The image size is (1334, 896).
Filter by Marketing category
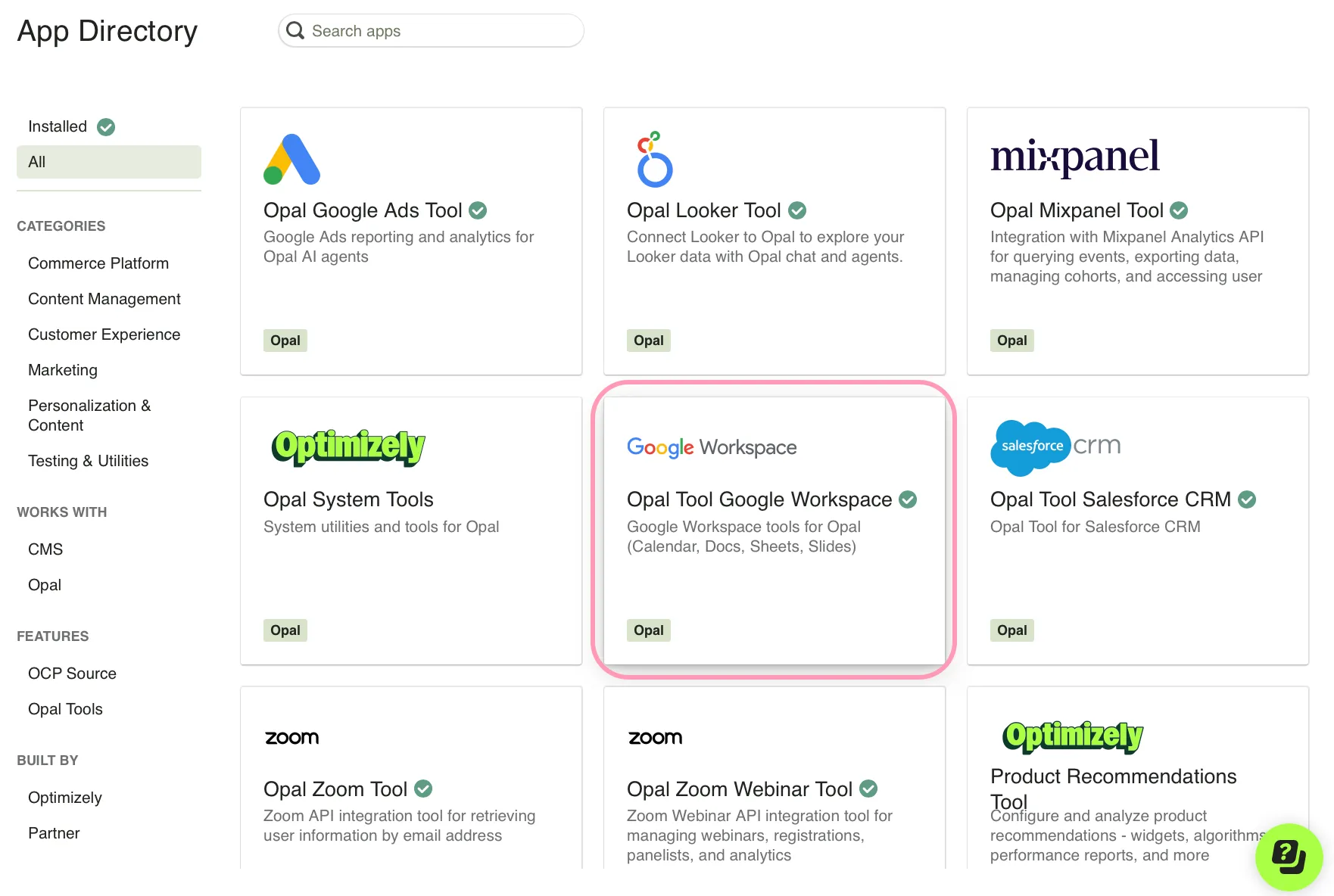[x=63, y=370]
